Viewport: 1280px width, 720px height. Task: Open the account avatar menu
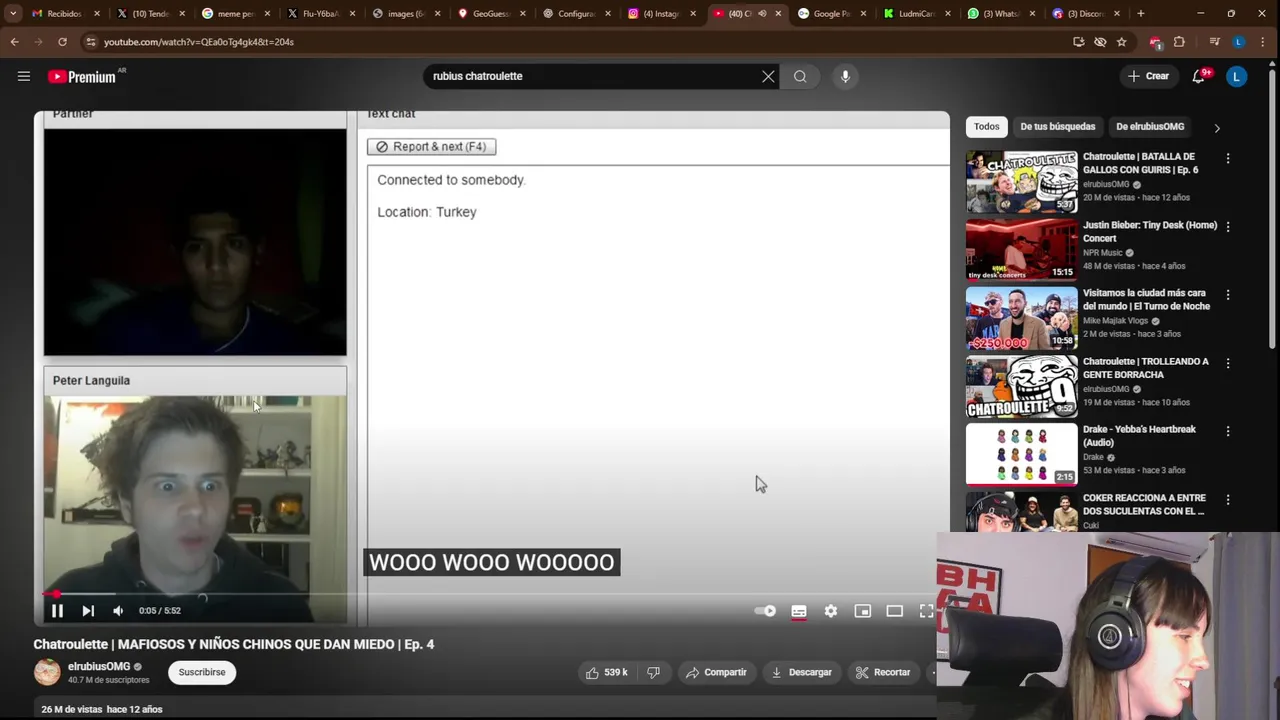1237,76
